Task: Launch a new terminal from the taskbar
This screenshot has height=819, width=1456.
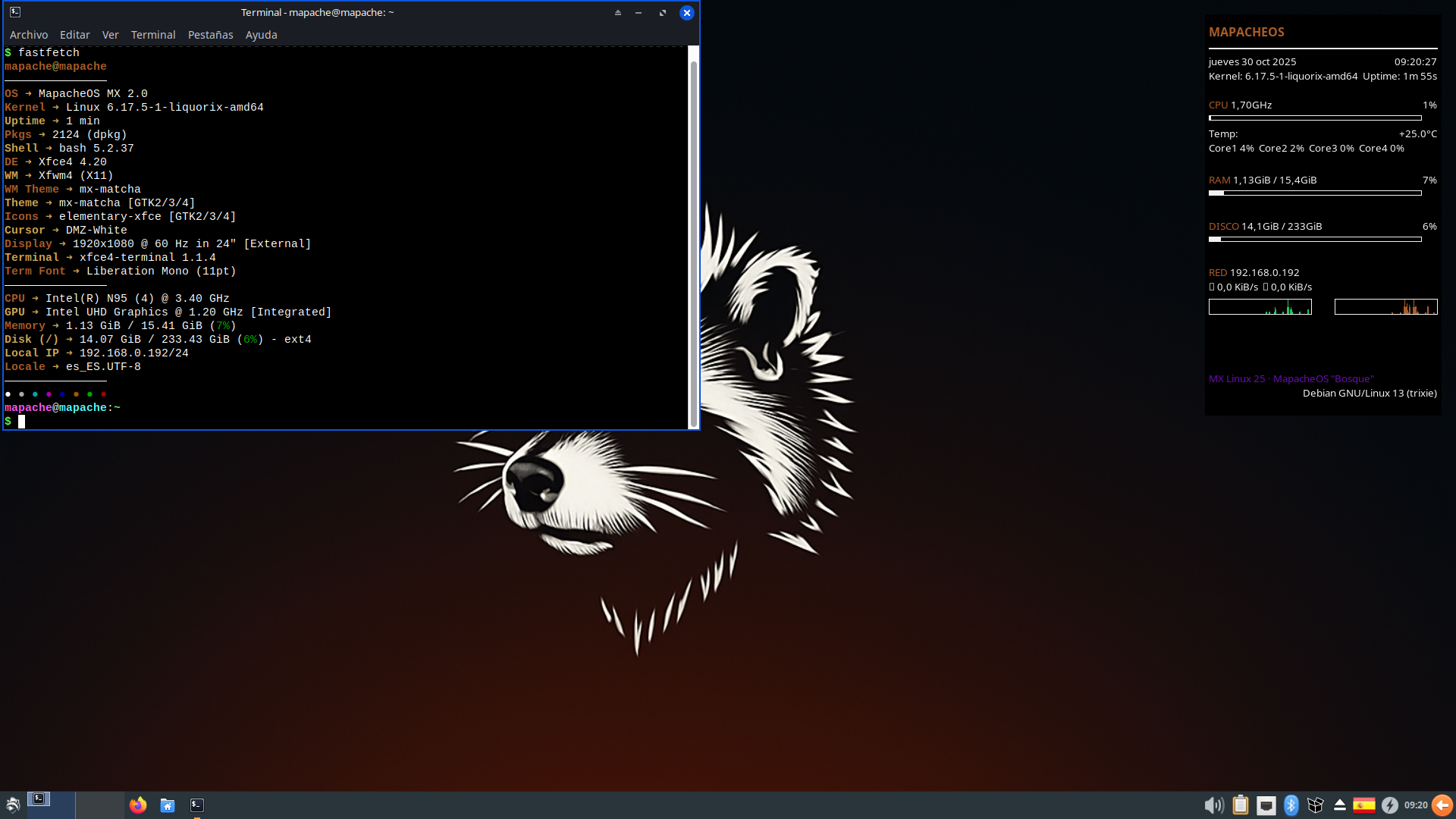Action: click(196, 805)
